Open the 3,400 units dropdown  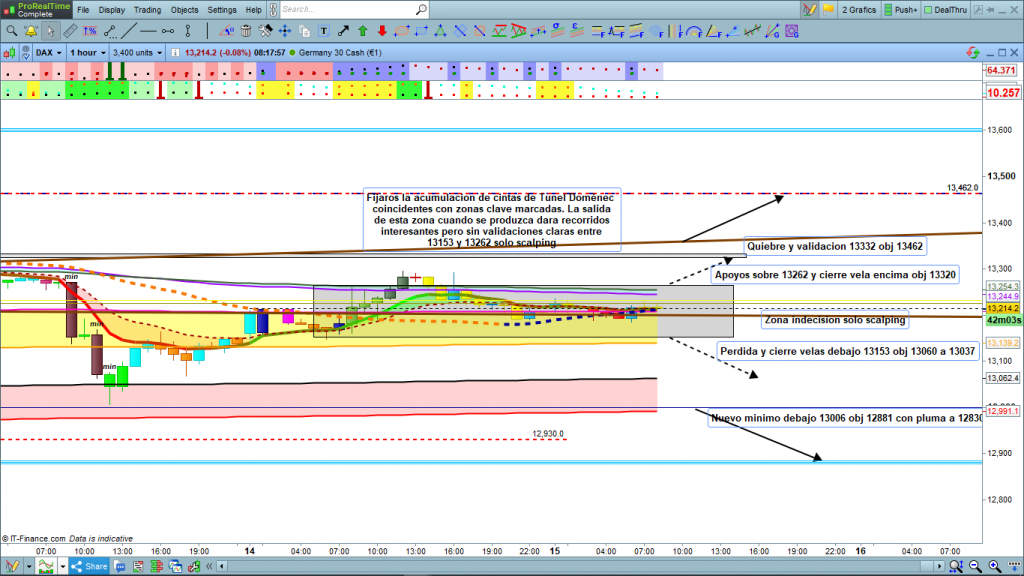pos(138,52)
